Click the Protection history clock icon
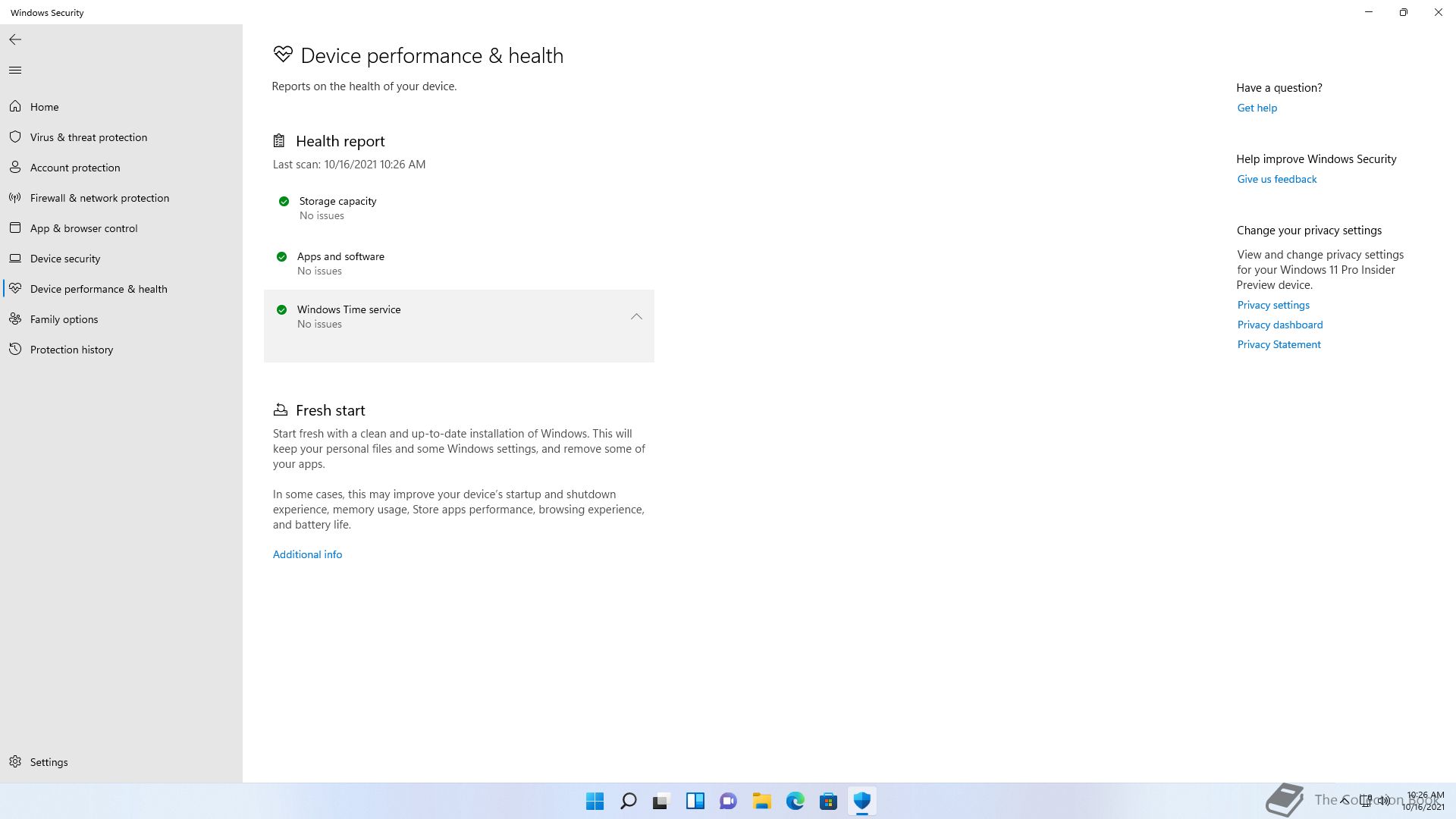This screenshot has height=819, width=1456. click(x=15, y=350)
